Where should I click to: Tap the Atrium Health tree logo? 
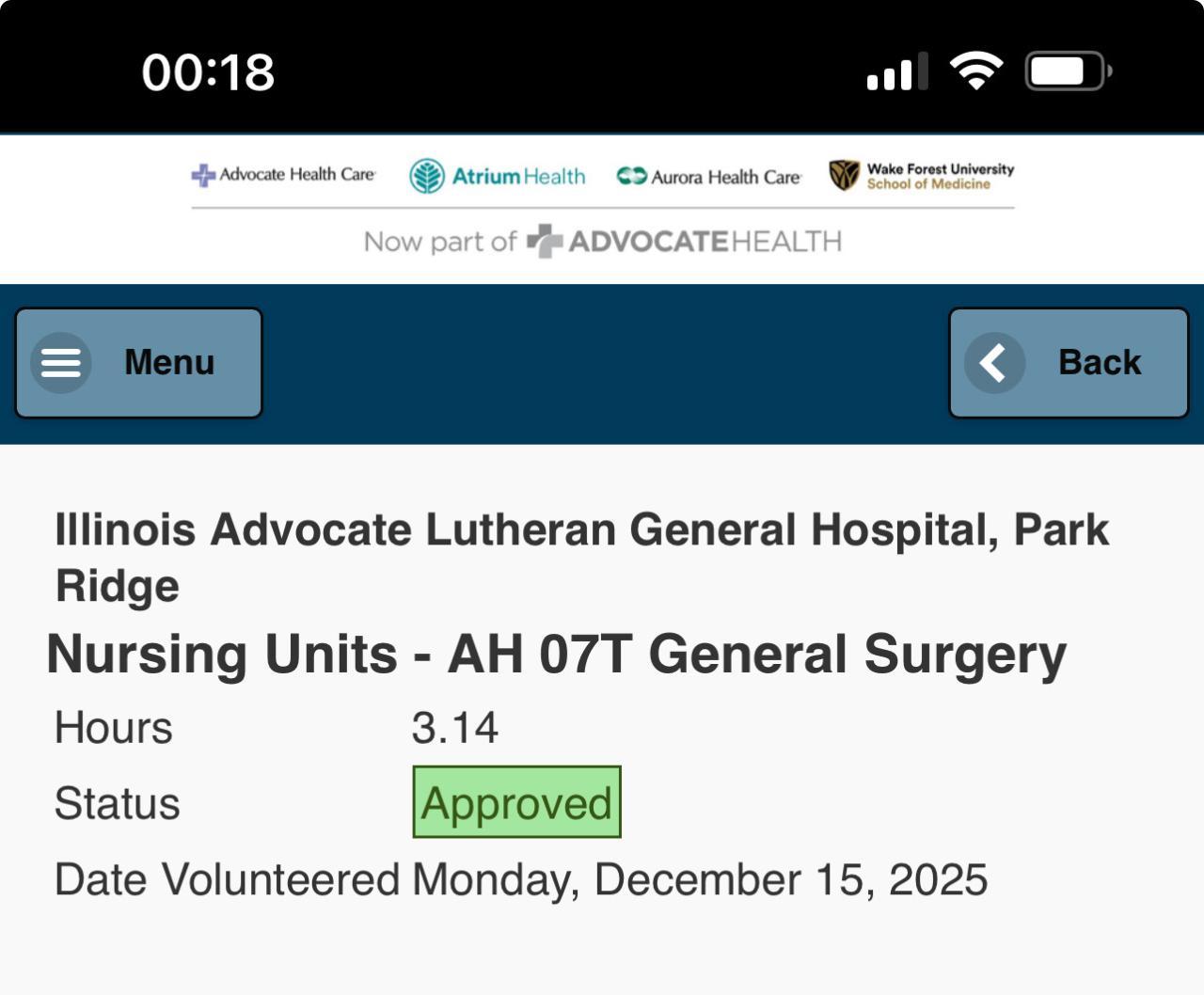427,176
